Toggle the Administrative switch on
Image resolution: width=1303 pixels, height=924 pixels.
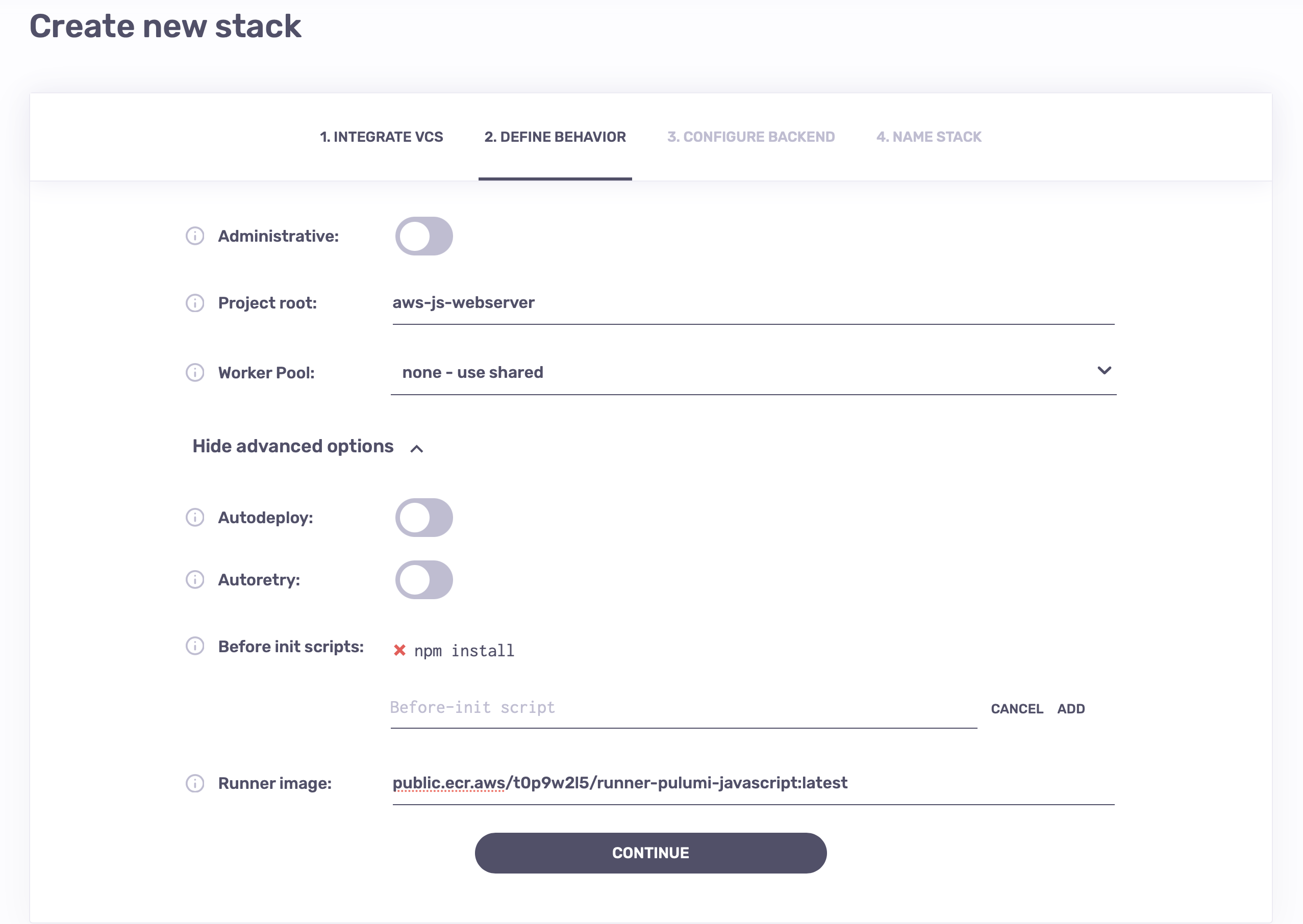click(x=424, y=236)
